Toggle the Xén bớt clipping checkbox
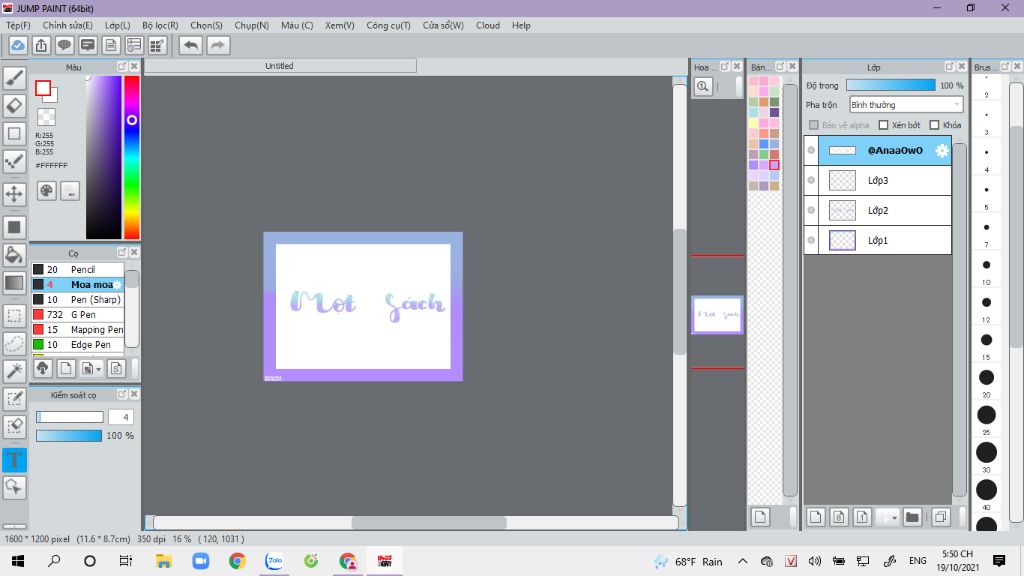The width and height of the screenshot is (1024, 576). tap(884, 125)
